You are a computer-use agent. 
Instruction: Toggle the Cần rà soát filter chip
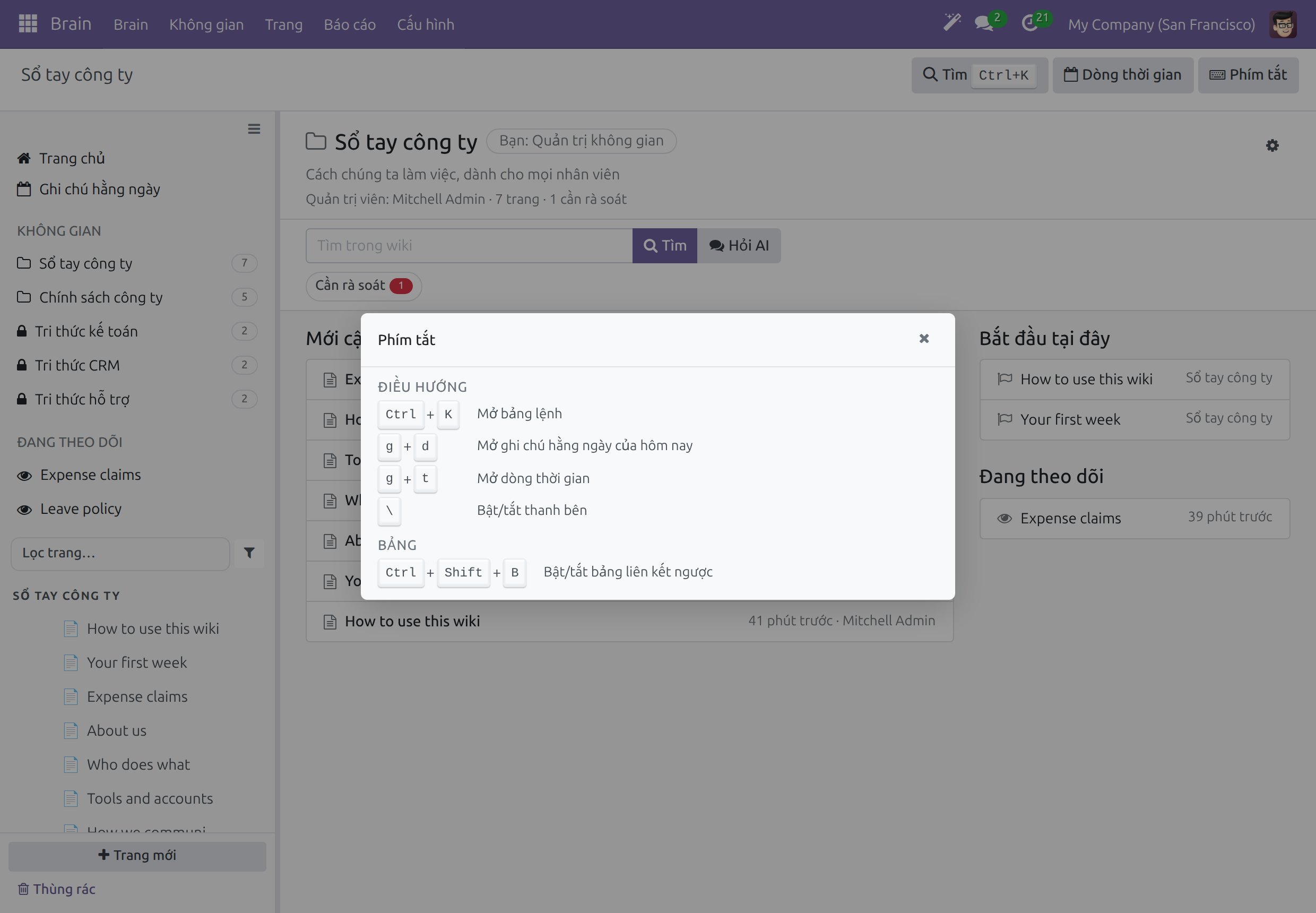point(363,286)
